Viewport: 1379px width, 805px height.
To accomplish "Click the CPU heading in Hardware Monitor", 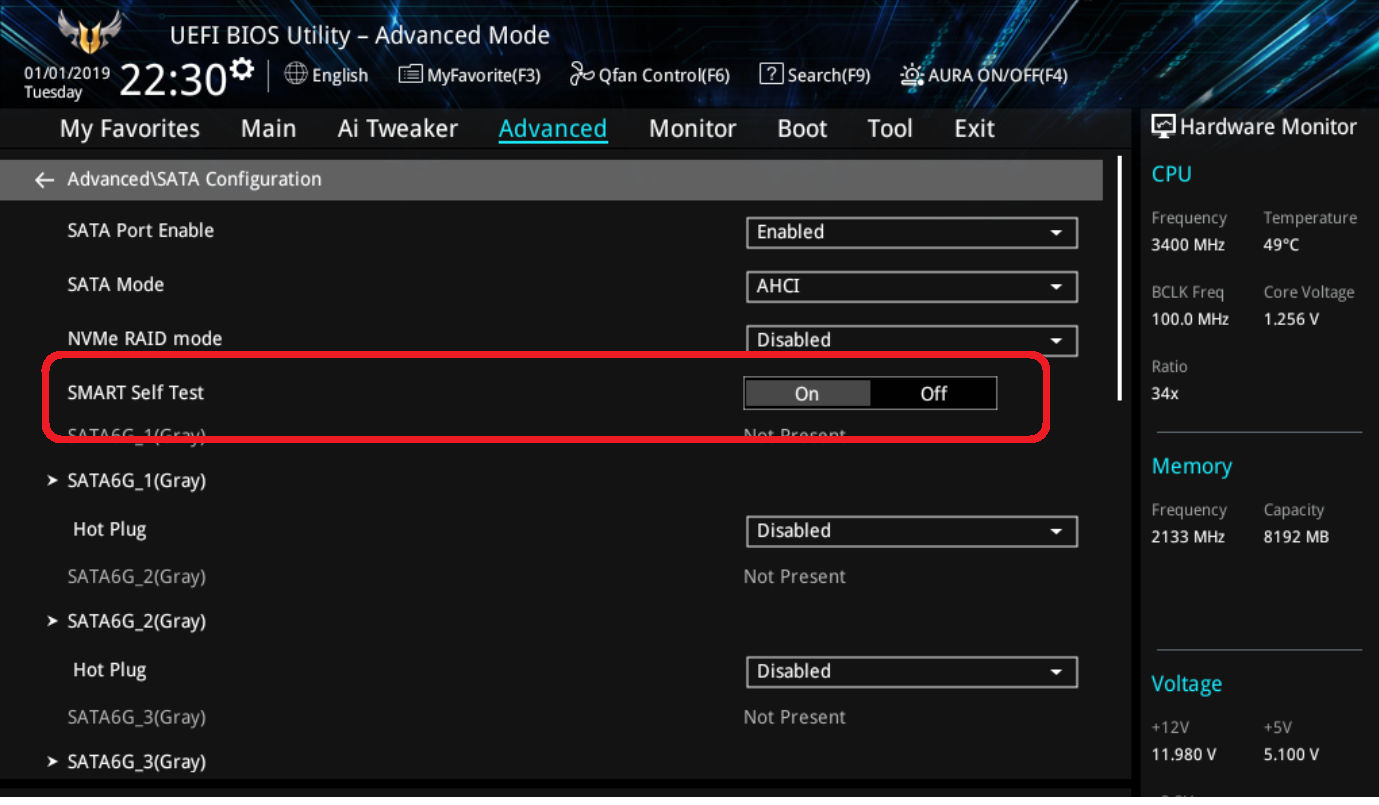I will (x=1171, y=174).
